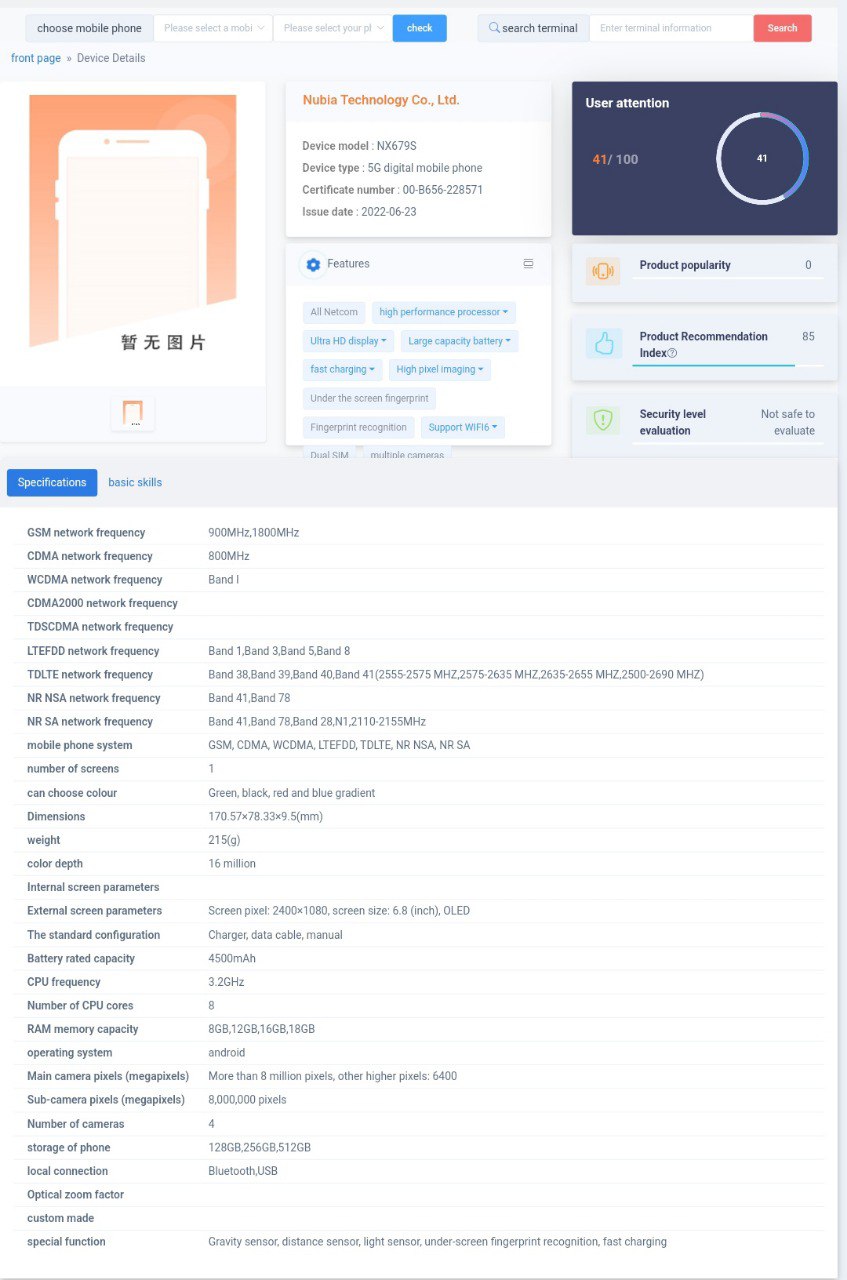
Task: Switch to the basic skills tab
Action: (x=135, y=483)
